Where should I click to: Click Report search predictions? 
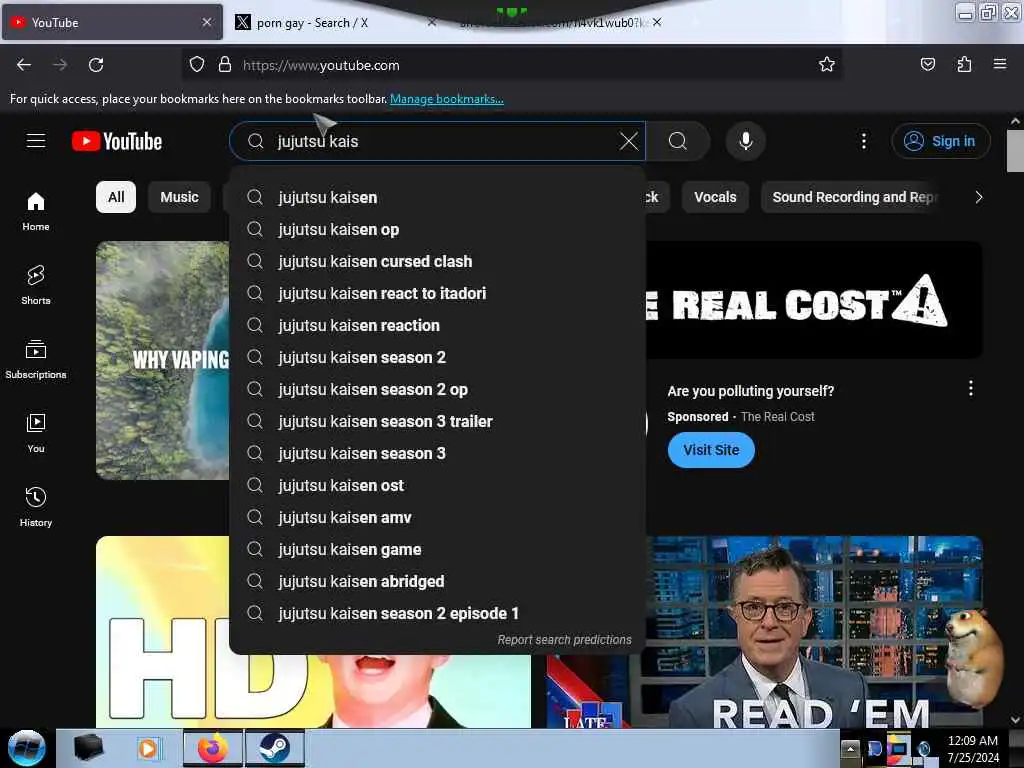[x=564, y=640]
